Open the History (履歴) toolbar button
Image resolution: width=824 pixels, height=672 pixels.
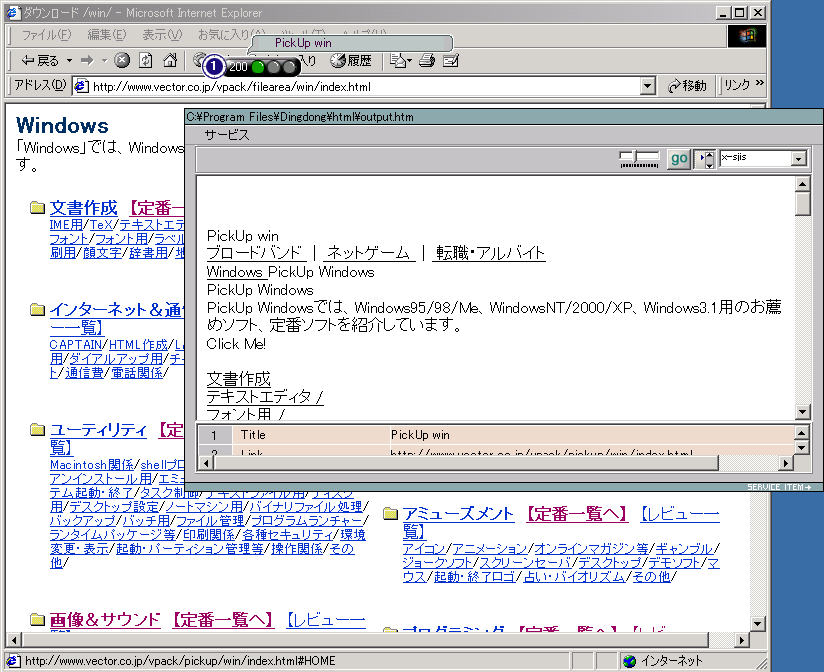pos(351,60)
